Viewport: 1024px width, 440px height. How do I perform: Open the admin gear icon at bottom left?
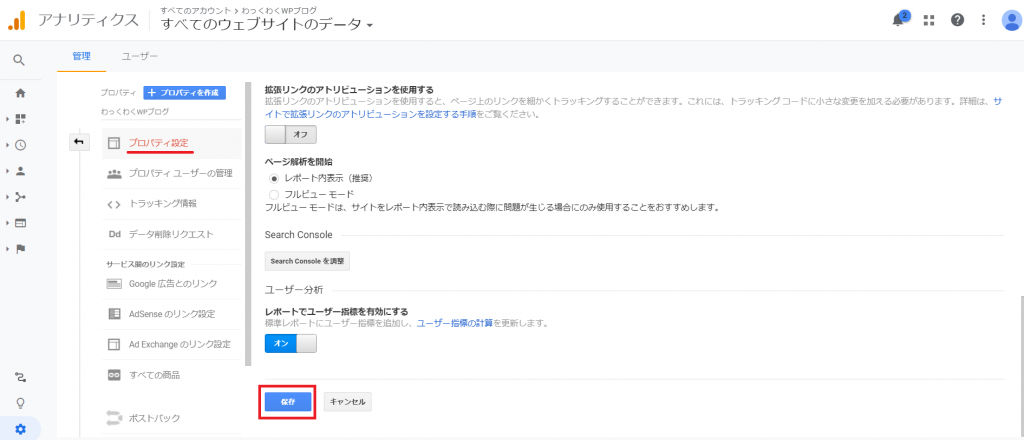[x=20, y=429]
